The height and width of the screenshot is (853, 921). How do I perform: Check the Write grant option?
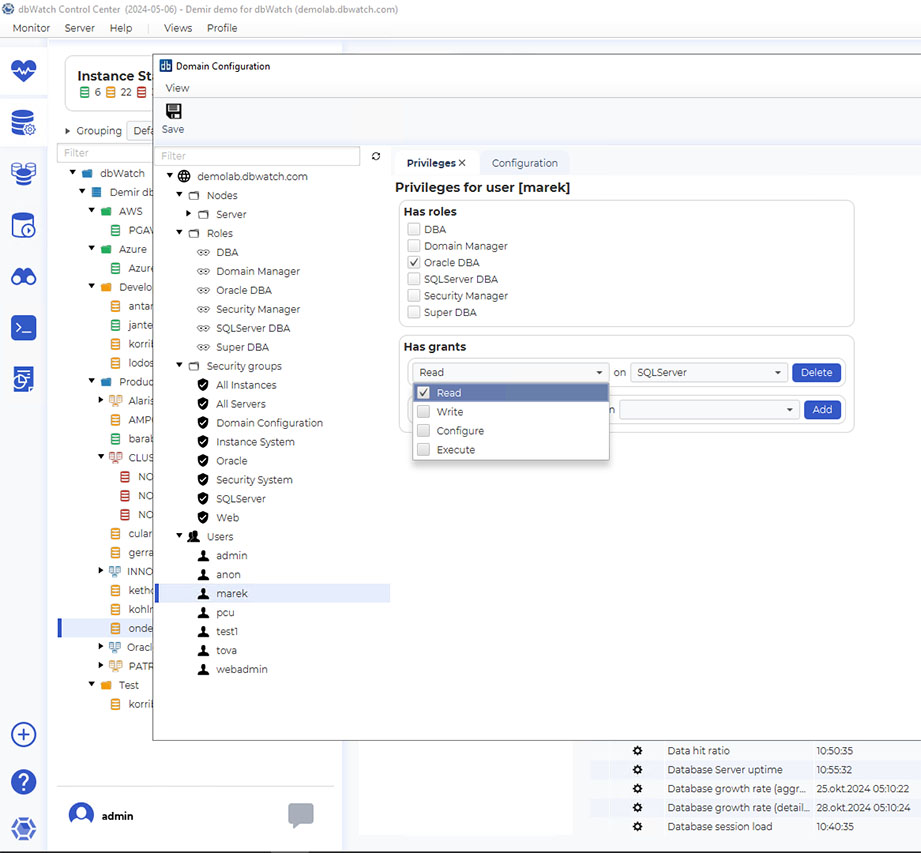423,412
